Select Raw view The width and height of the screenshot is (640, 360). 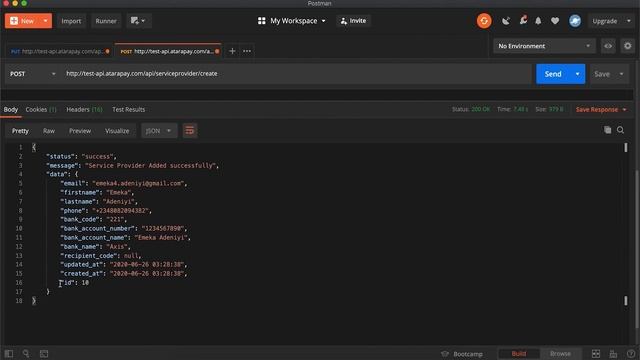(49, 131)
